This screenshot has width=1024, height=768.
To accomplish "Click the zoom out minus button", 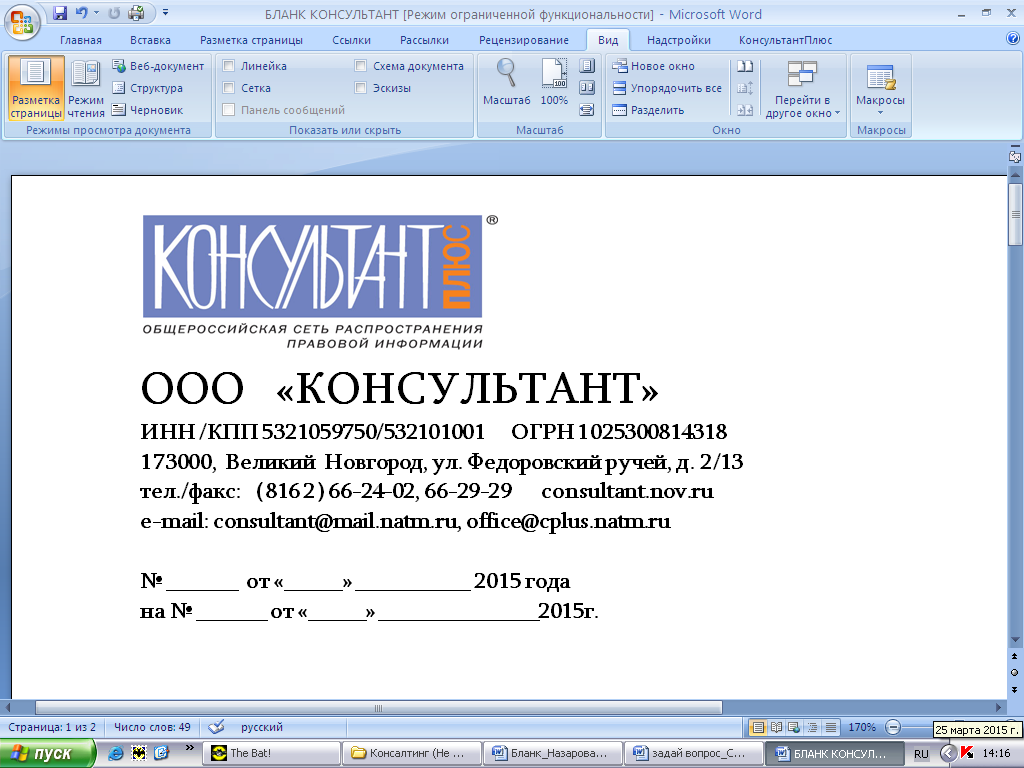I will point(893,727).
